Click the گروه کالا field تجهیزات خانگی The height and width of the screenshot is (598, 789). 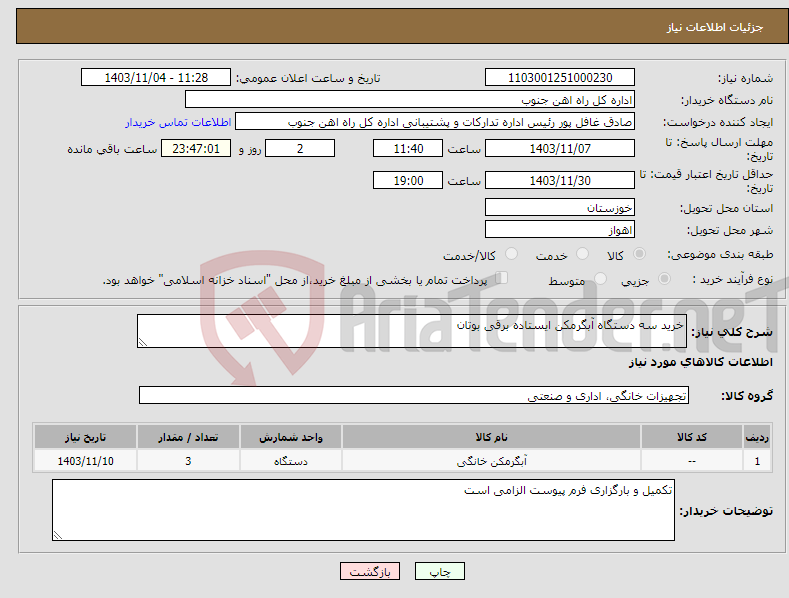click(414, 396)
